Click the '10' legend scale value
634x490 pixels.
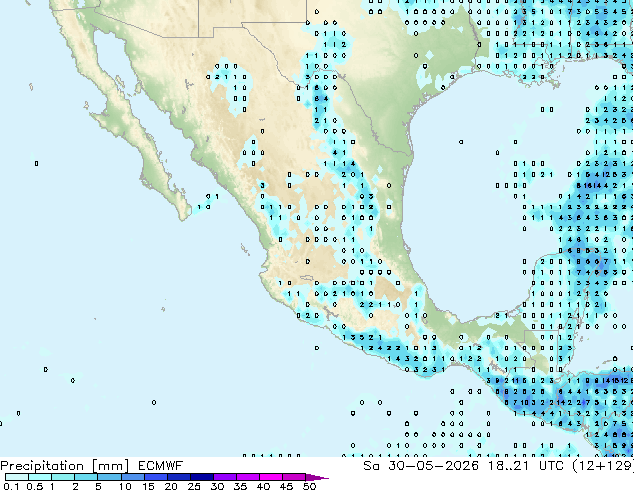coord(125,486)
